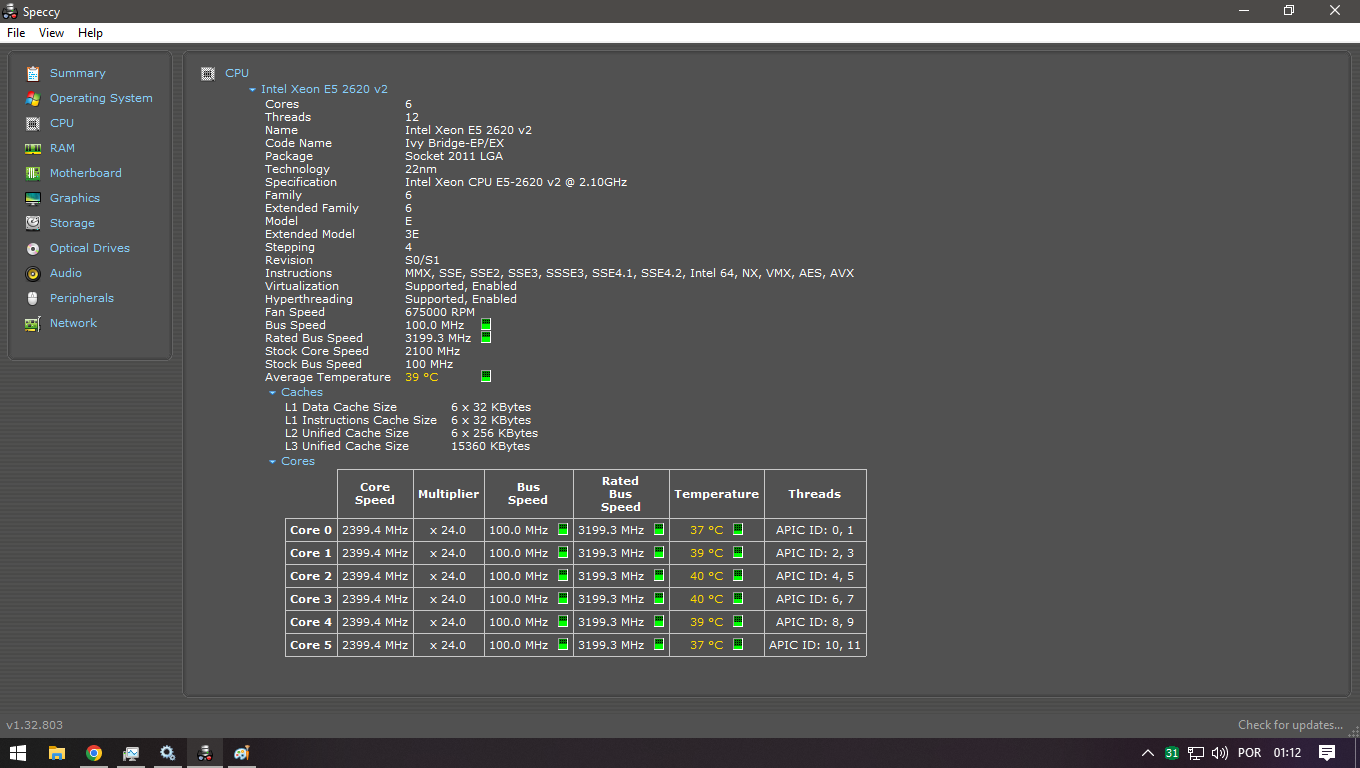
Task: Click Technology value 22nm
Action: click(421, 169)
